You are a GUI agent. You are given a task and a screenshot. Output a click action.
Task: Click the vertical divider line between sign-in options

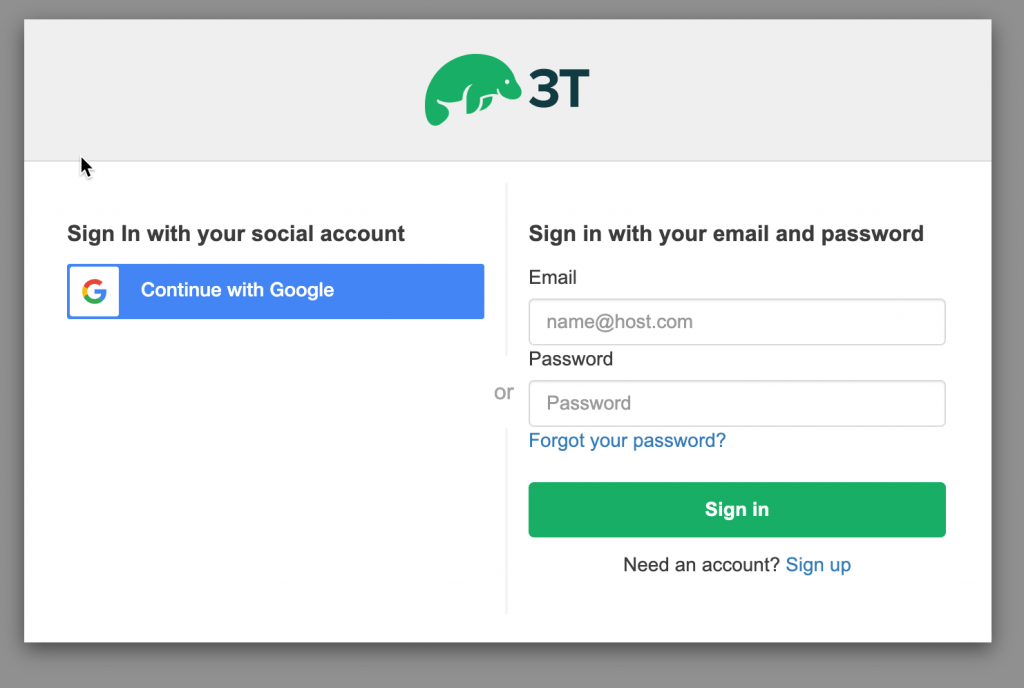point(506,522)
